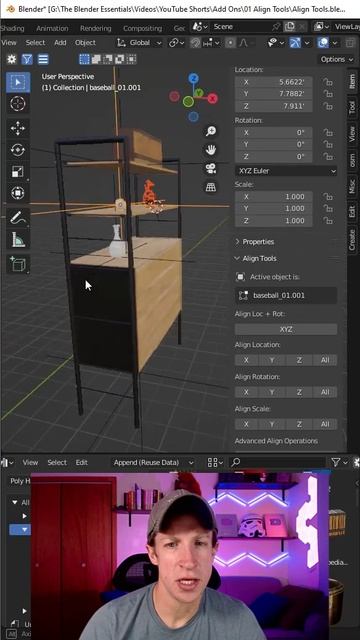Switch to the Rendering workspace tab
Image resolution: width=360 pixels, height=640 pixels.
96,28
